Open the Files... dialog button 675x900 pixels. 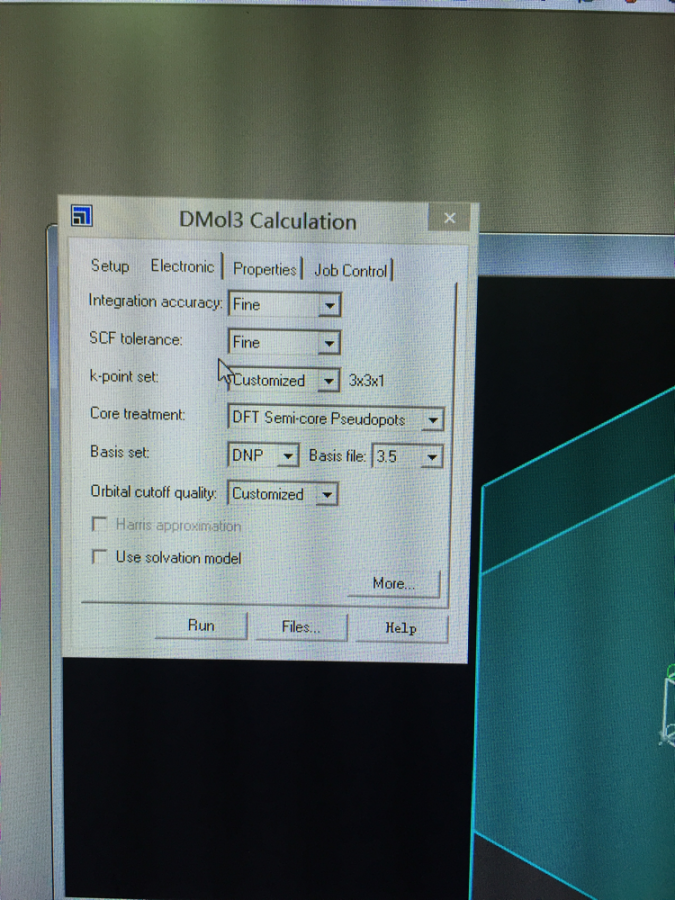301,627
